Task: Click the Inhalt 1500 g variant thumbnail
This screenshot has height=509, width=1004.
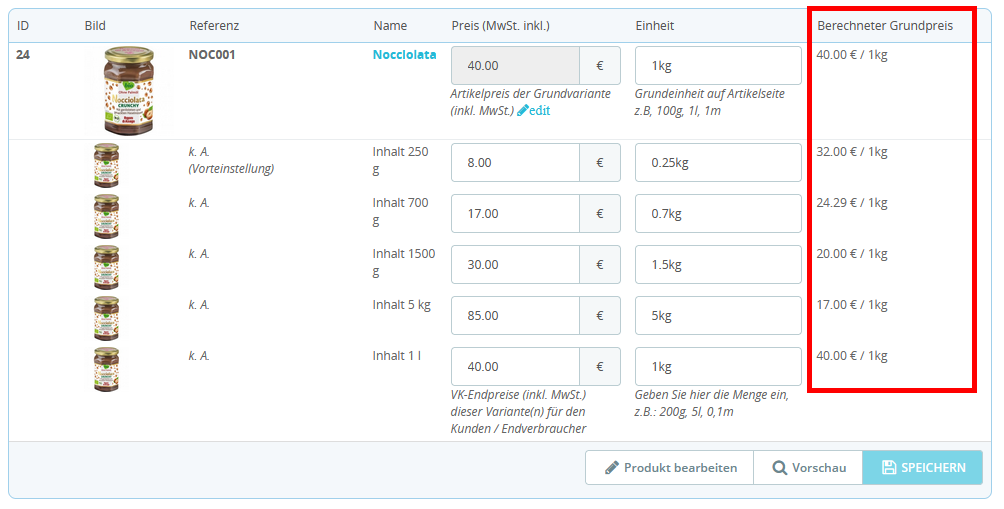Action: pyautogui.click(x=106, y=267)
